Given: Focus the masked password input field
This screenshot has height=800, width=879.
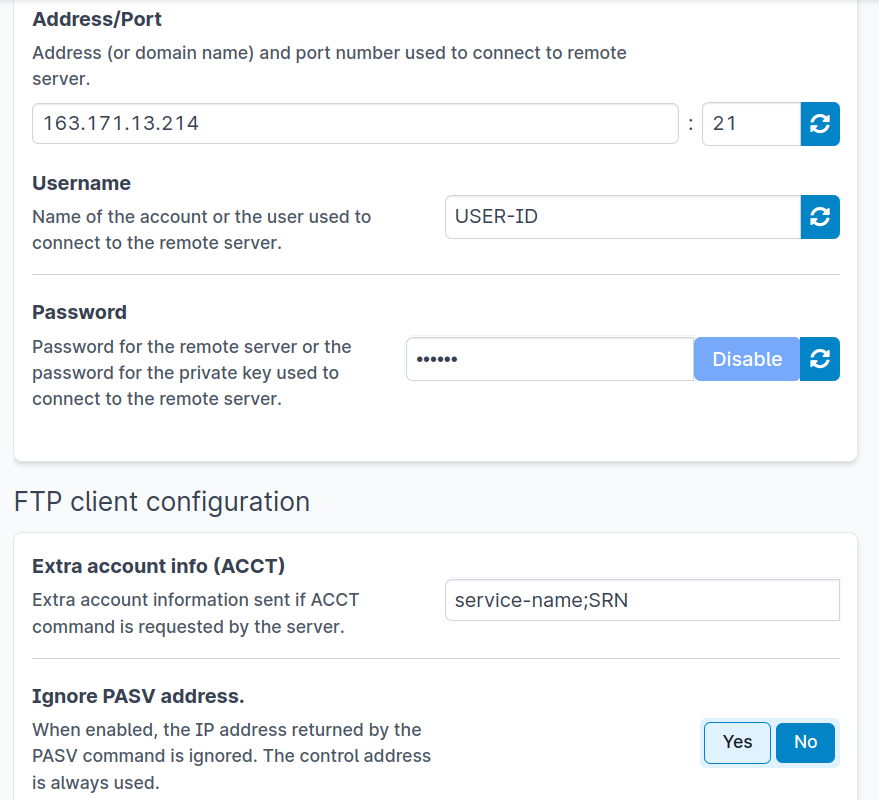Looking at the screenshot, I should tap(549, 359).
